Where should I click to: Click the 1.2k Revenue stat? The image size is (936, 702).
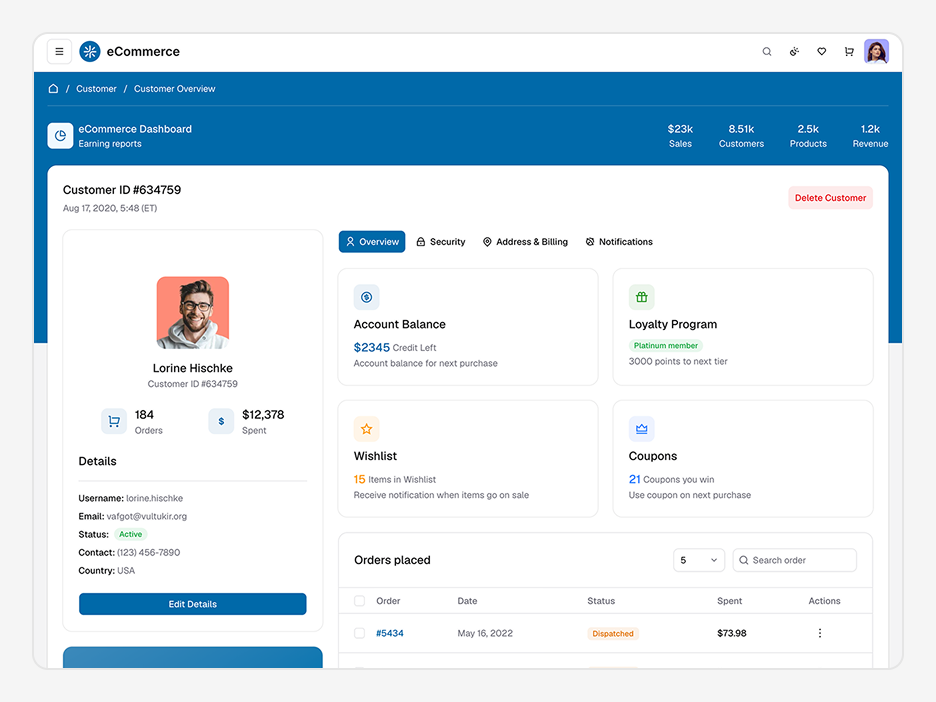[870, 136]
